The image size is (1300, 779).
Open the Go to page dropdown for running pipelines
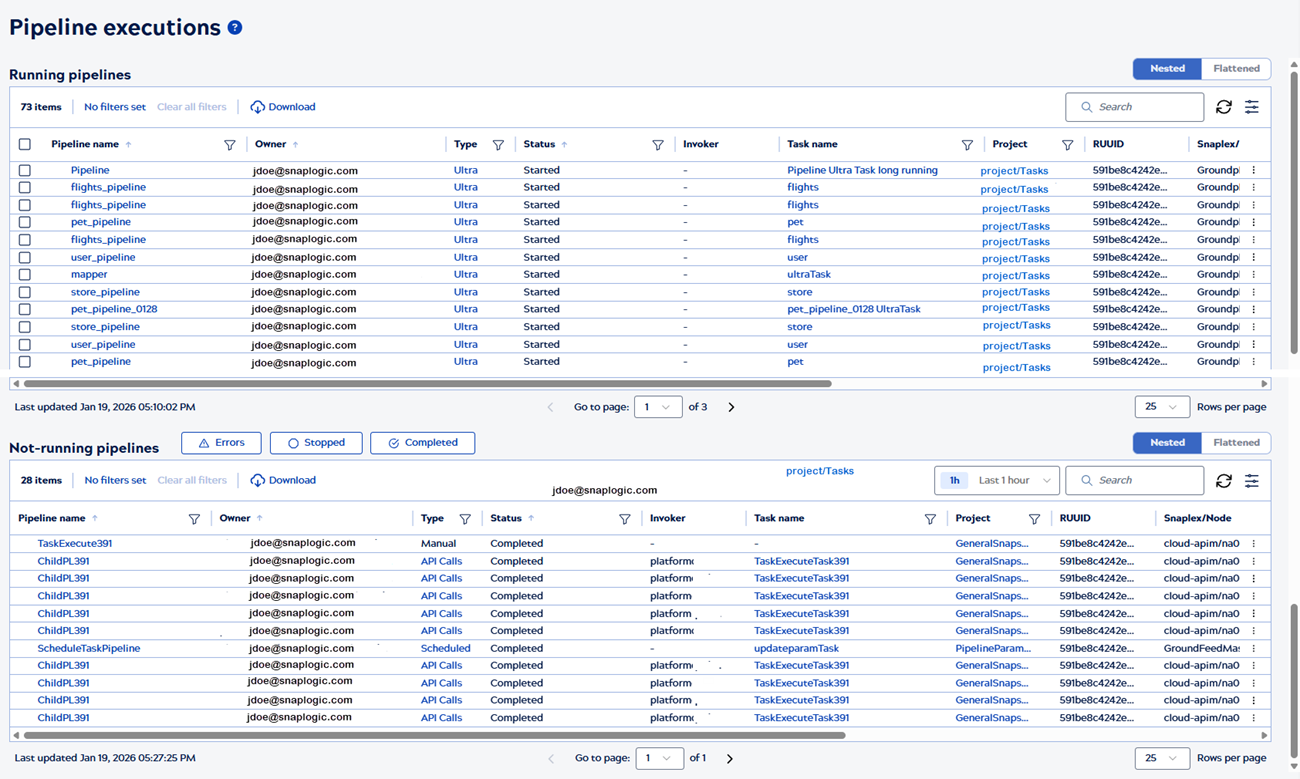[658, 406]
